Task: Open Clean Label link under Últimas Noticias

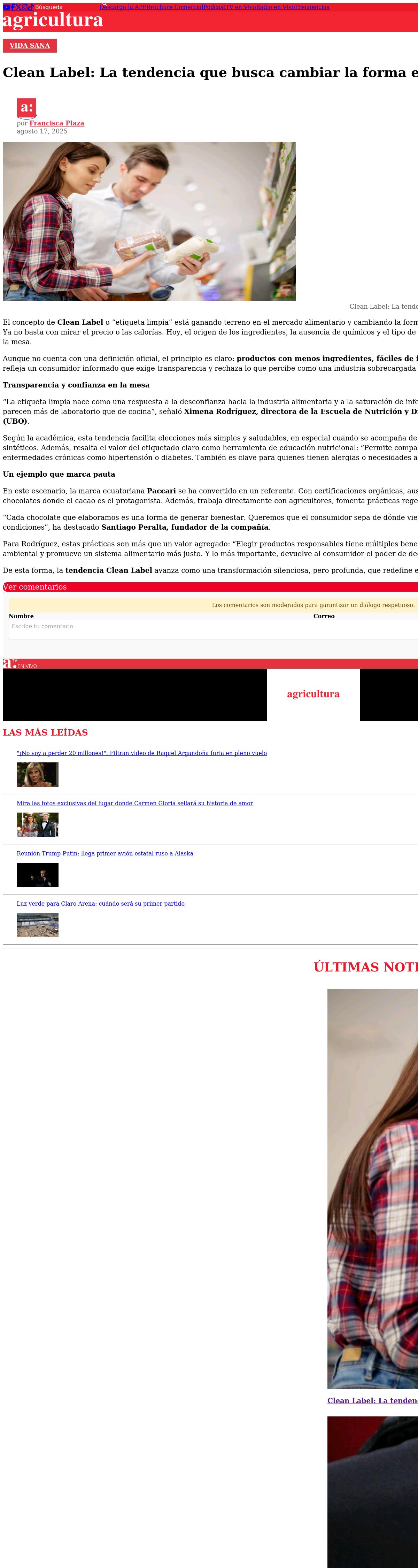Action: click(372, 1401)
